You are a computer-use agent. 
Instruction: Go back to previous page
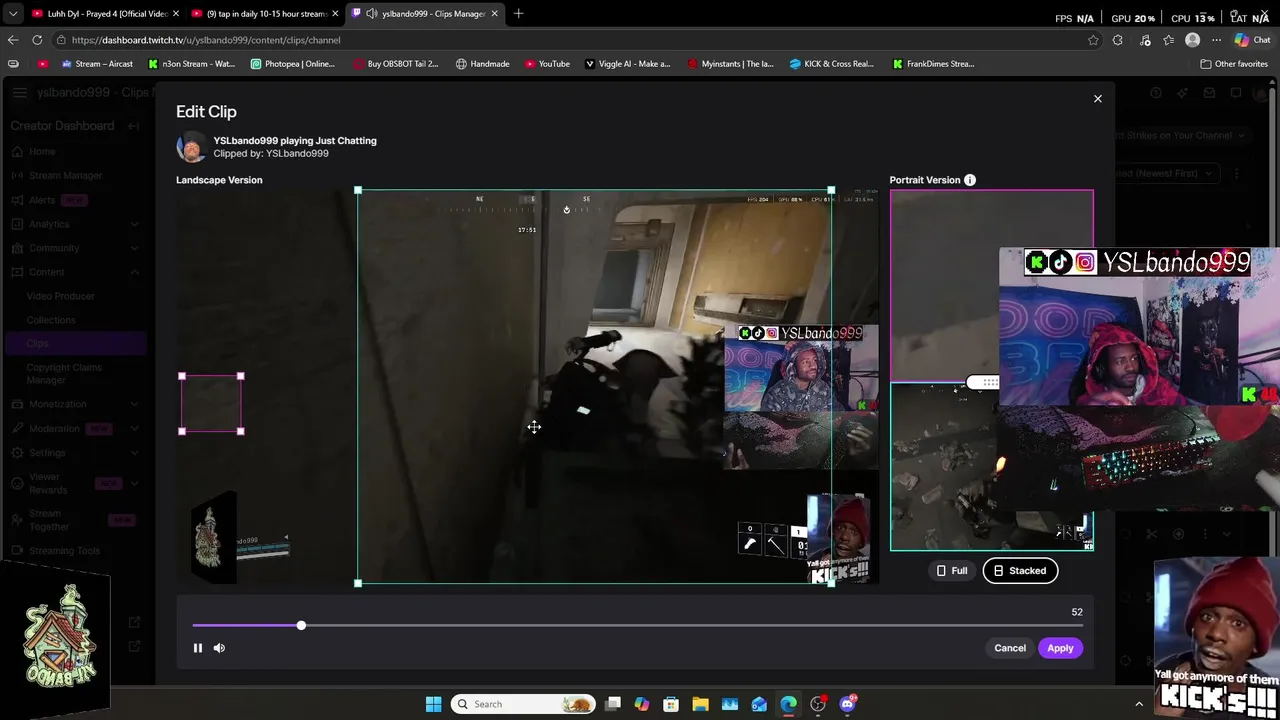pyautogui.click(x=13, y=40)
